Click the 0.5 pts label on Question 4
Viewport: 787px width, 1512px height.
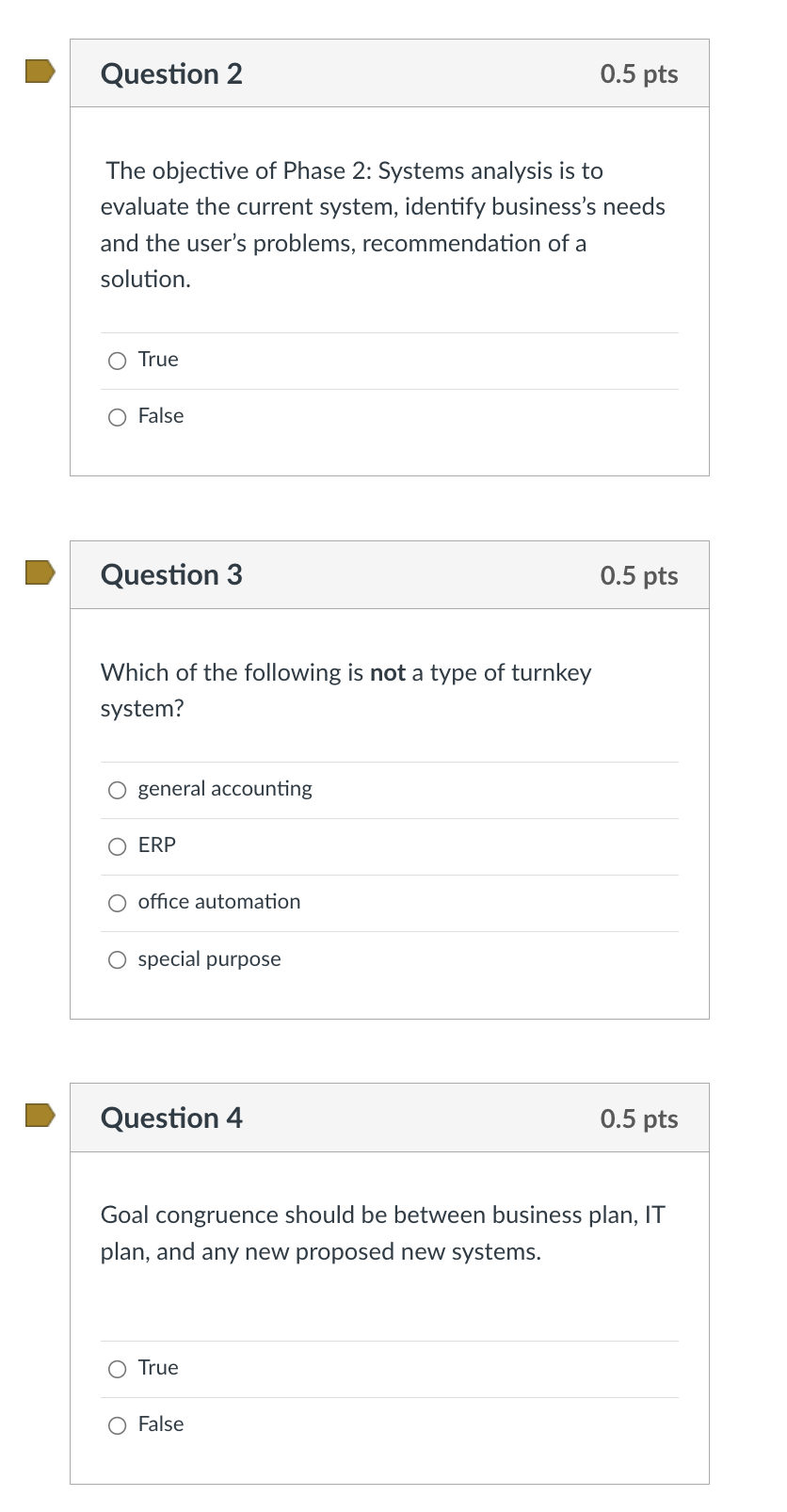tap(639, 1118)
